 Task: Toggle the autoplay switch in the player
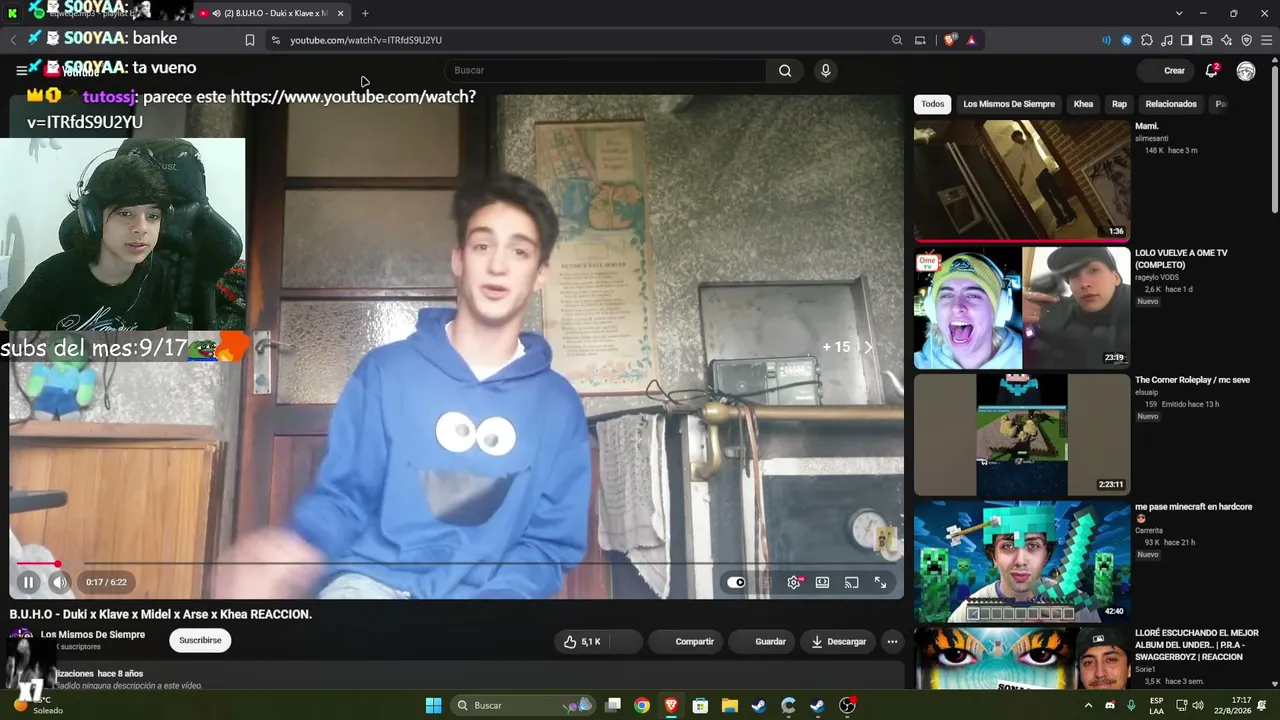coord(737,582)
